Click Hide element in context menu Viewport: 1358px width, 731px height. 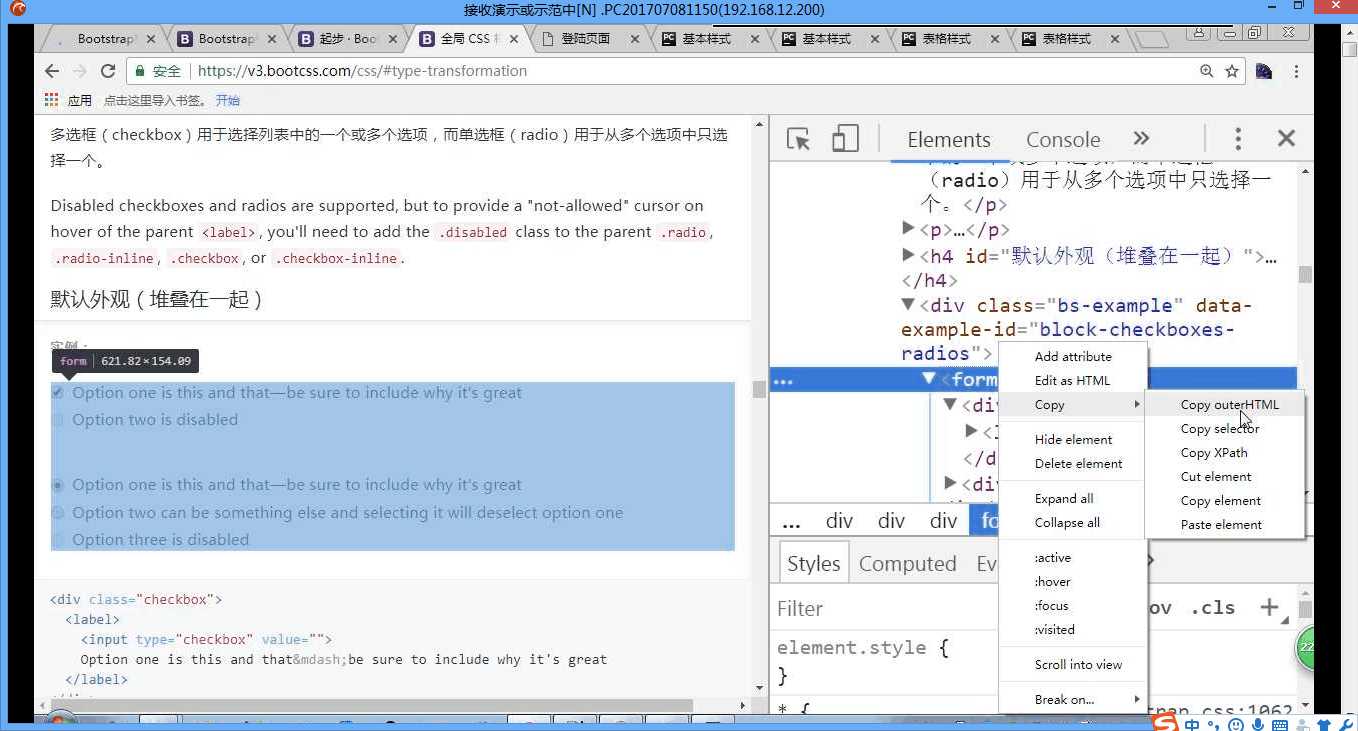[1073, 439]
